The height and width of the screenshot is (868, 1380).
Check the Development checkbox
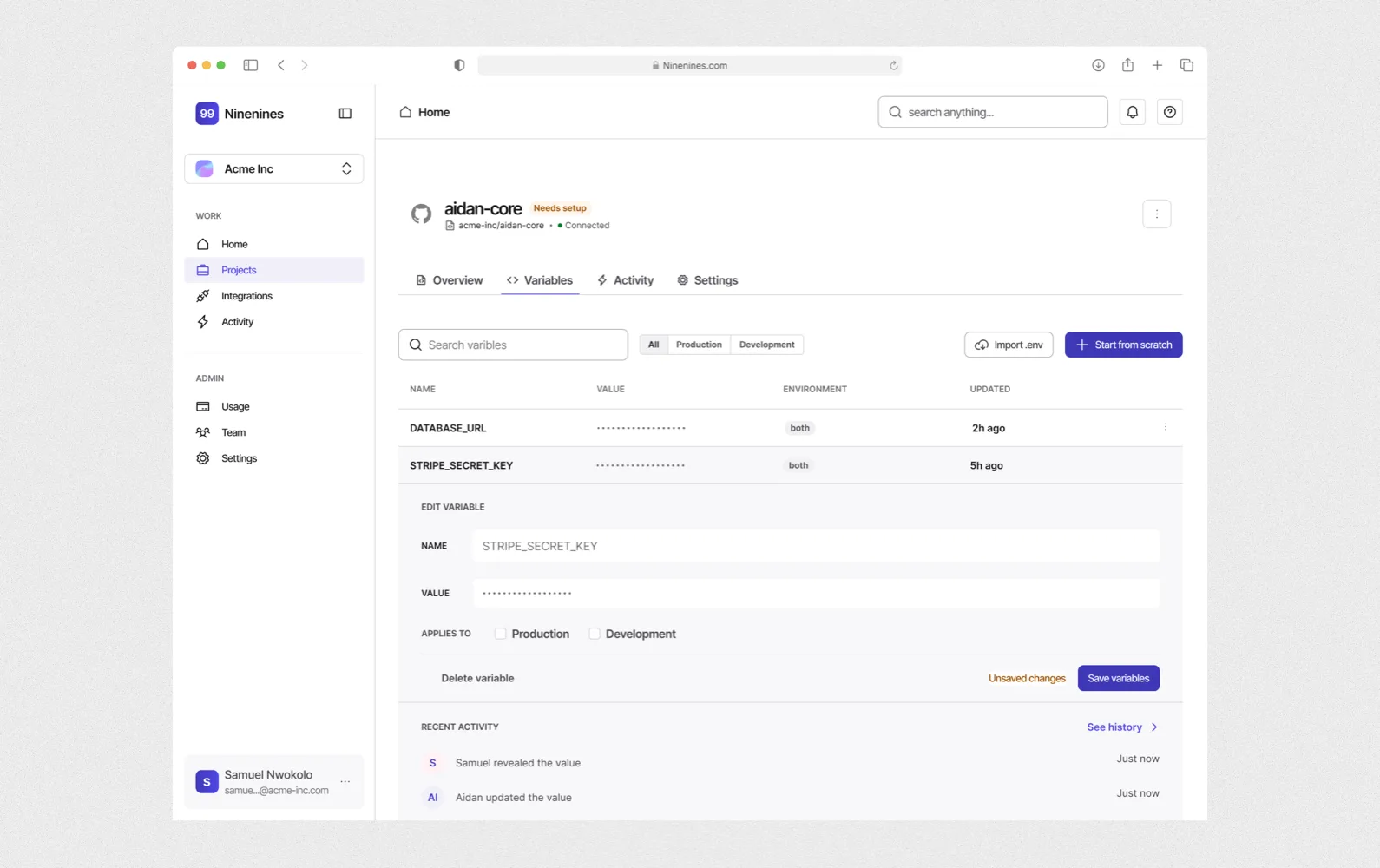point(595,634)
